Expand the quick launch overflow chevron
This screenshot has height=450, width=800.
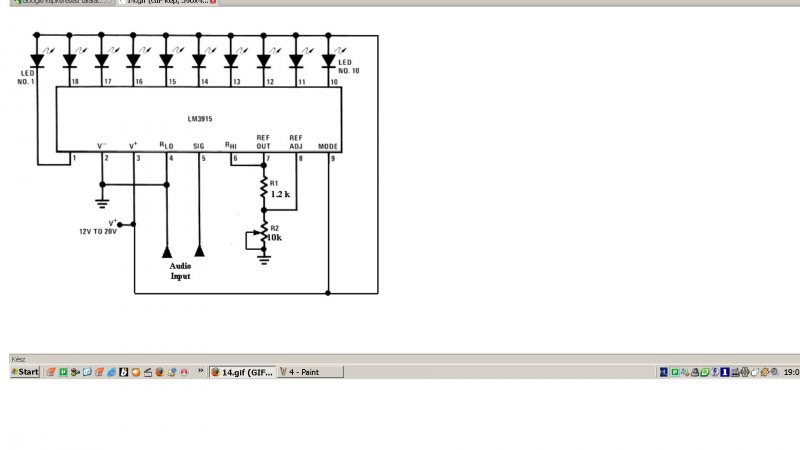pyautogui.click(x=201, y=371)
